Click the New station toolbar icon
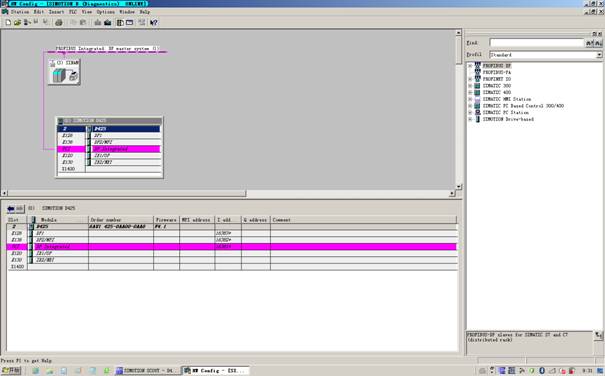 pyautogui.click(x=8, y=23)
